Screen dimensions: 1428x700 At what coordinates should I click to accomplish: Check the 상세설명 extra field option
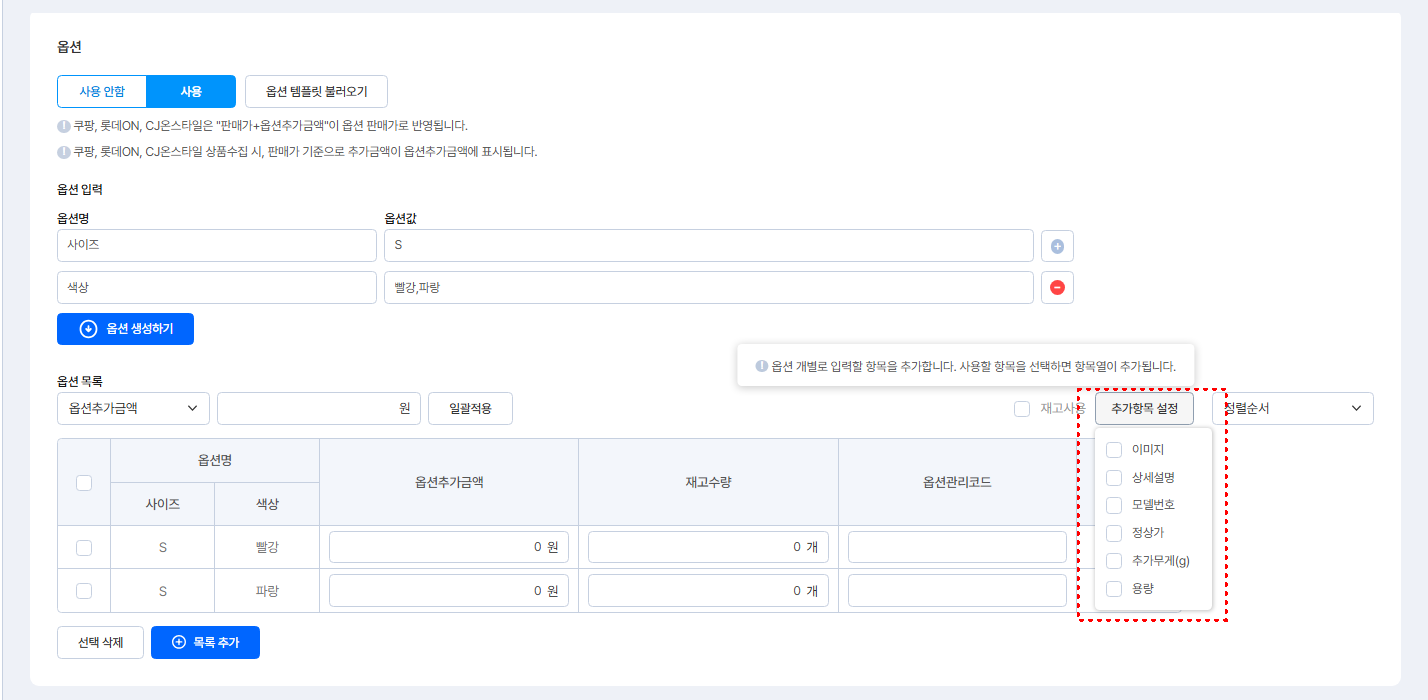[x=1114, y=478]
